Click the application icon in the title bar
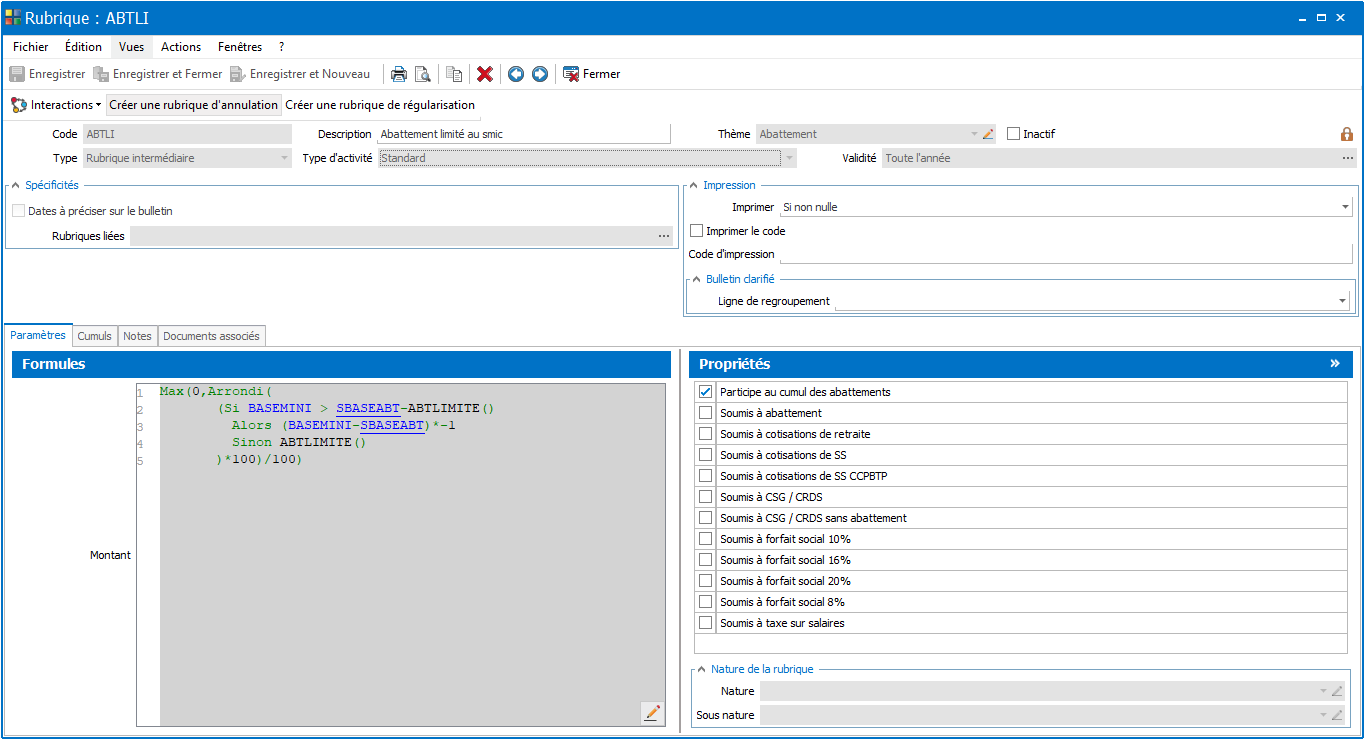 tap(13, 18)
